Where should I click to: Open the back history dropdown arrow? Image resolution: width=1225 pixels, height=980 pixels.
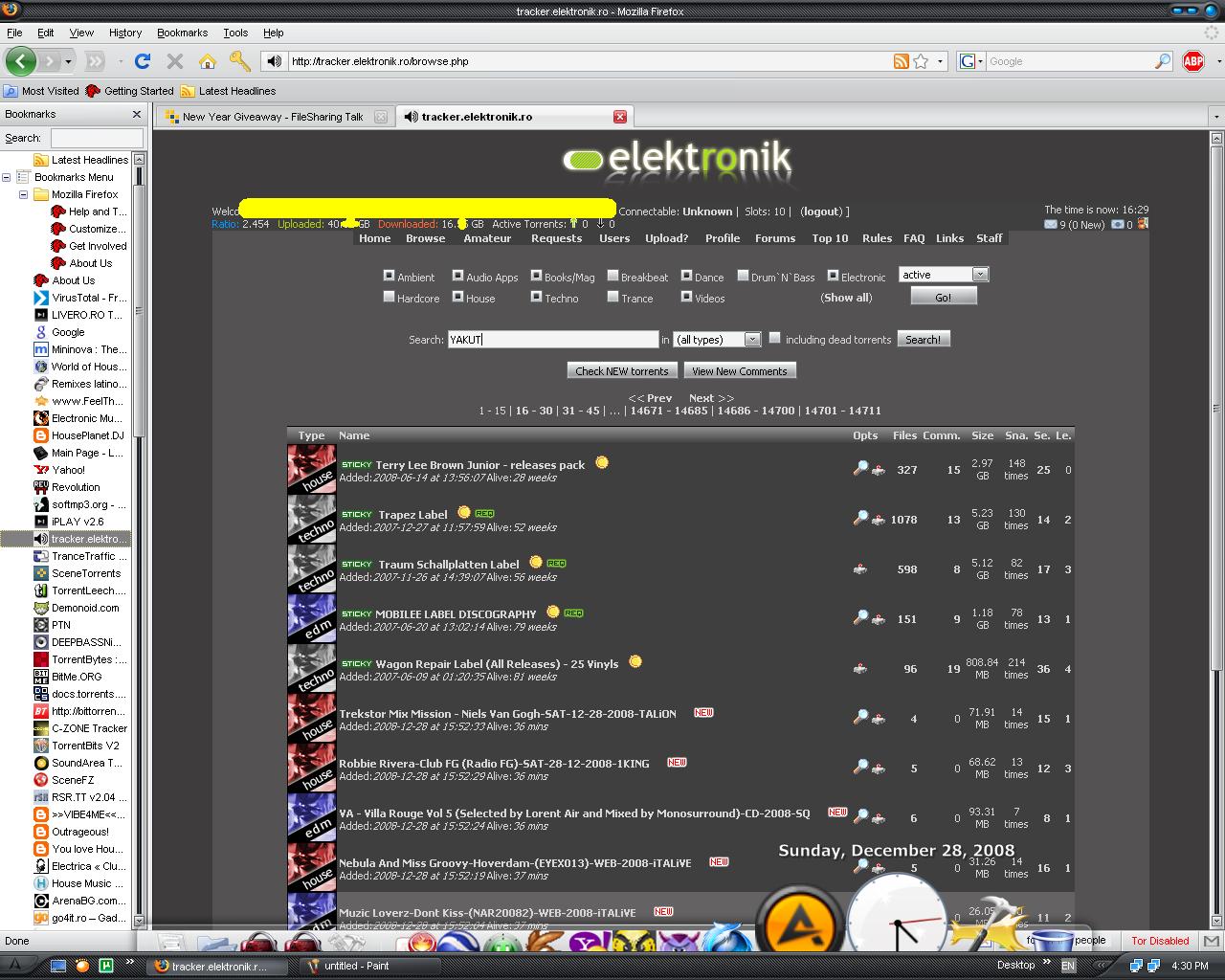(x=68, y=61)
